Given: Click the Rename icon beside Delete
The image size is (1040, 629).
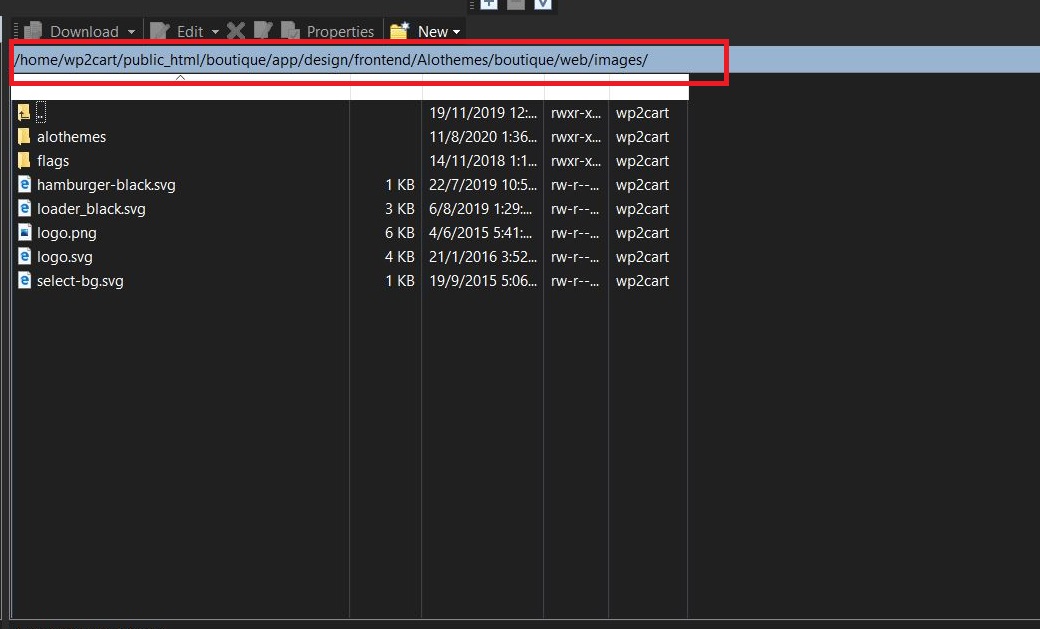Looking at the screenshot, I should (263, 32).
